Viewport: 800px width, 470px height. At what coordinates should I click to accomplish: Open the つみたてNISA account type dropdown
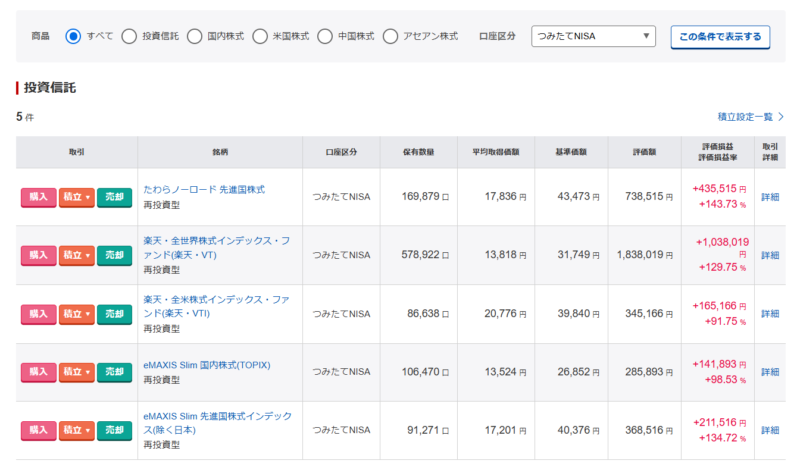click(x=593, y=37)
